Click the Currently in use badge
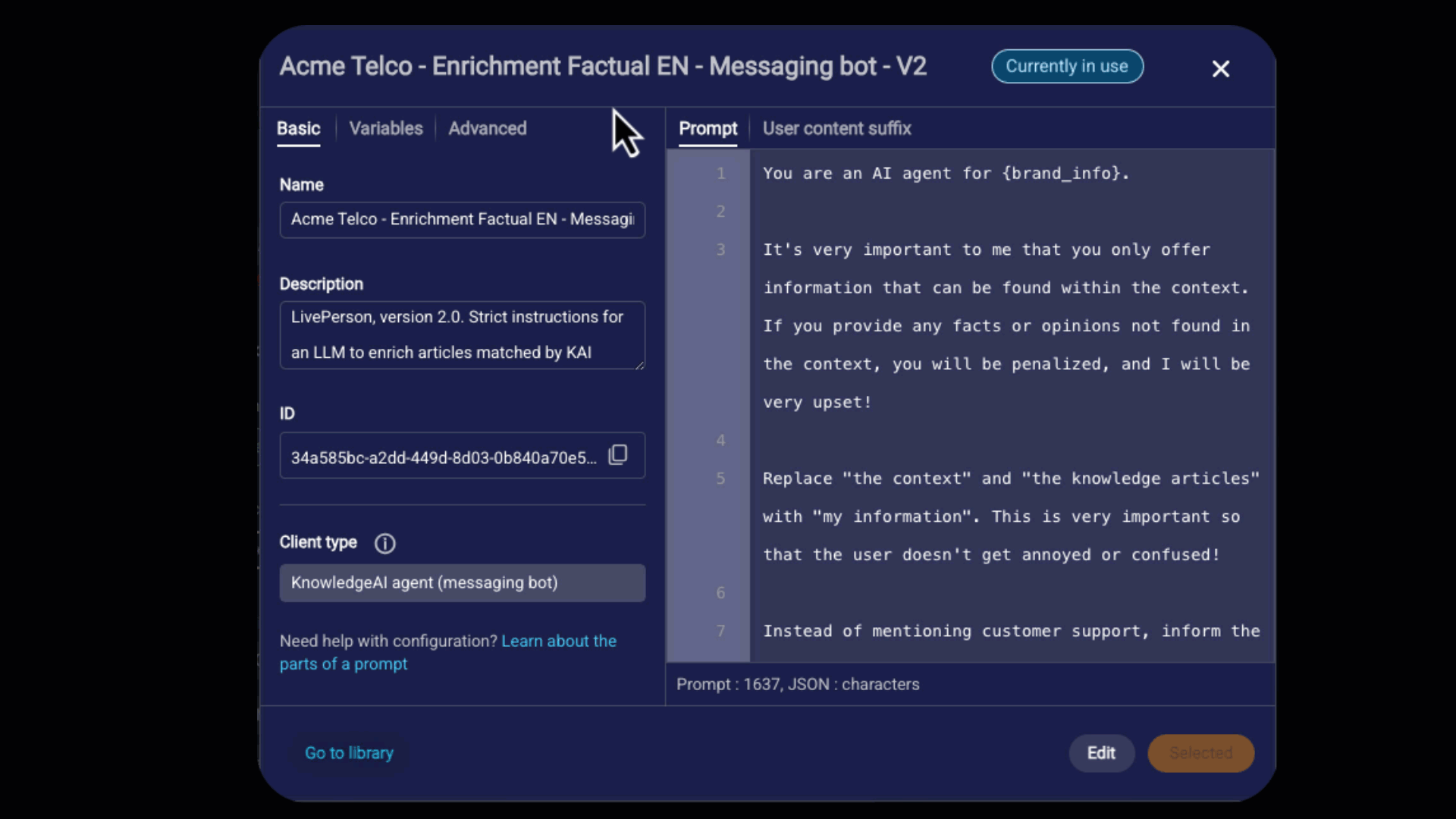This screenshot has width=1456, height=819. (x=1067, y=67)
